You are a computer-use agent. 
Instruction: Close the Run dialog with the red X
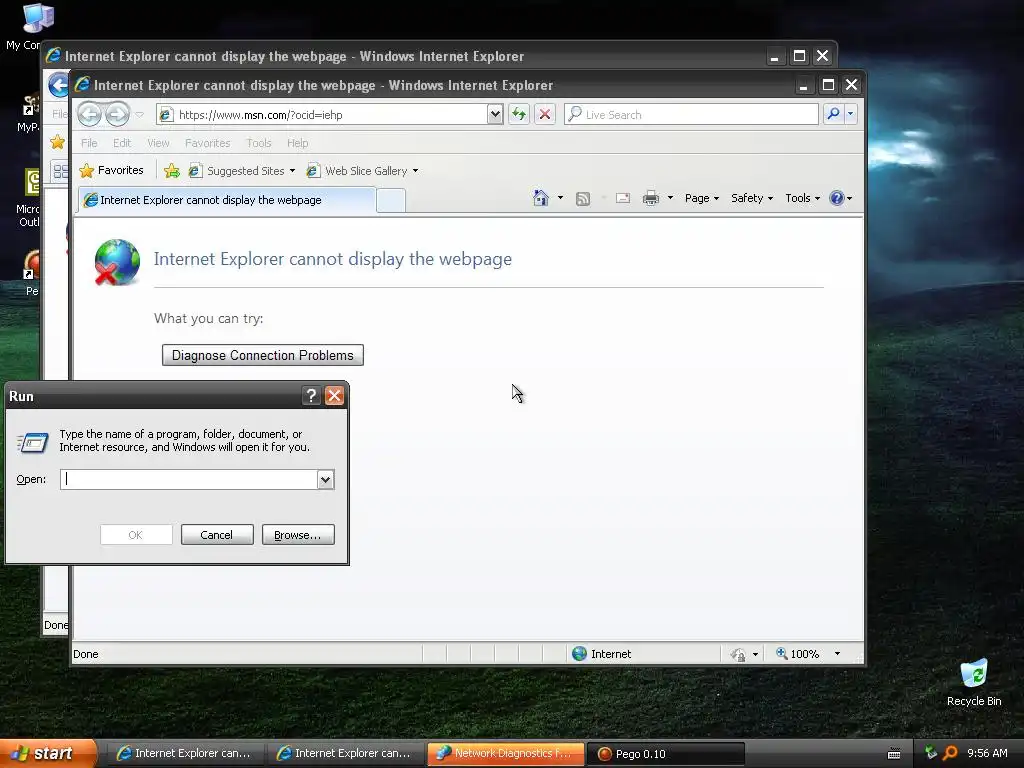point(334,395)
